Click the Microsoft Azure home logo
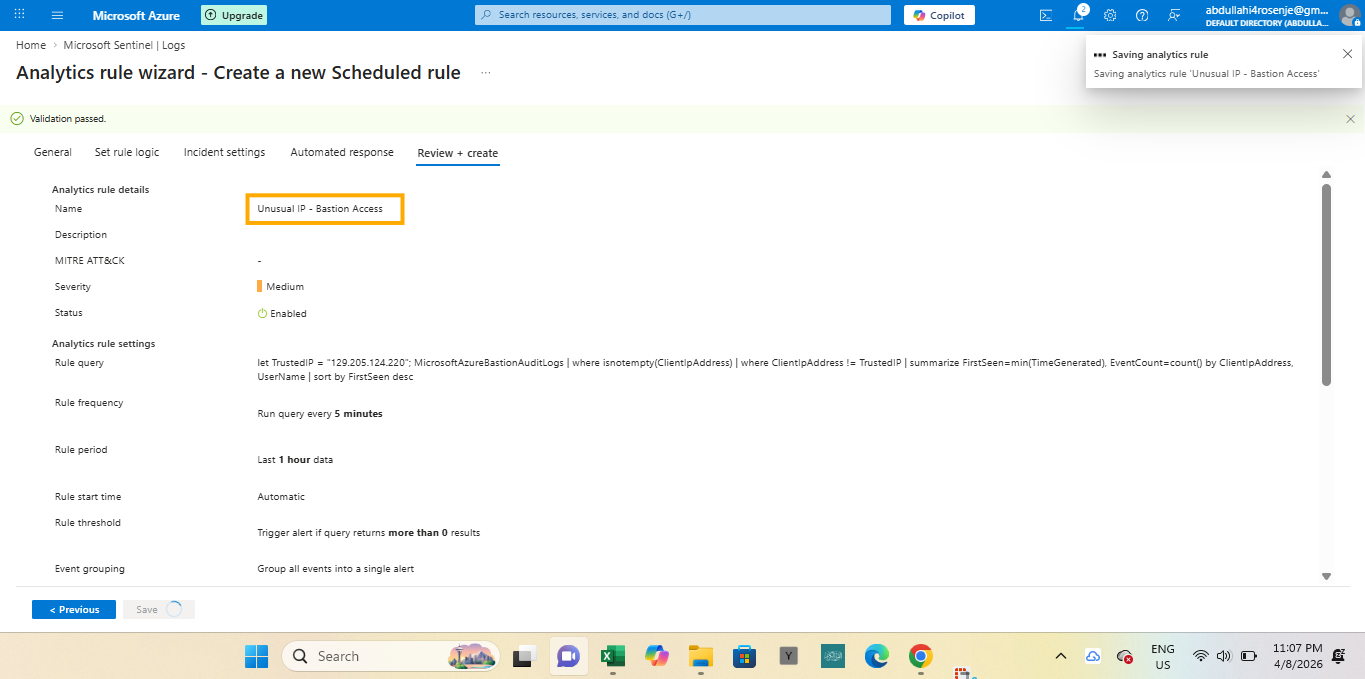Viewport: 1365px width, 679px height. (136, 15)
